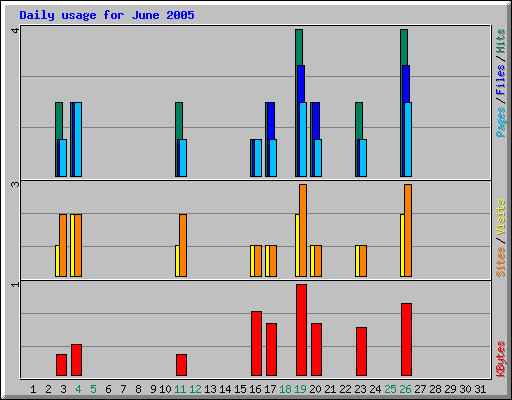Click day 3 on the x-axis
The width and height of the screenshot is (512, 400).
pos(63,389)
